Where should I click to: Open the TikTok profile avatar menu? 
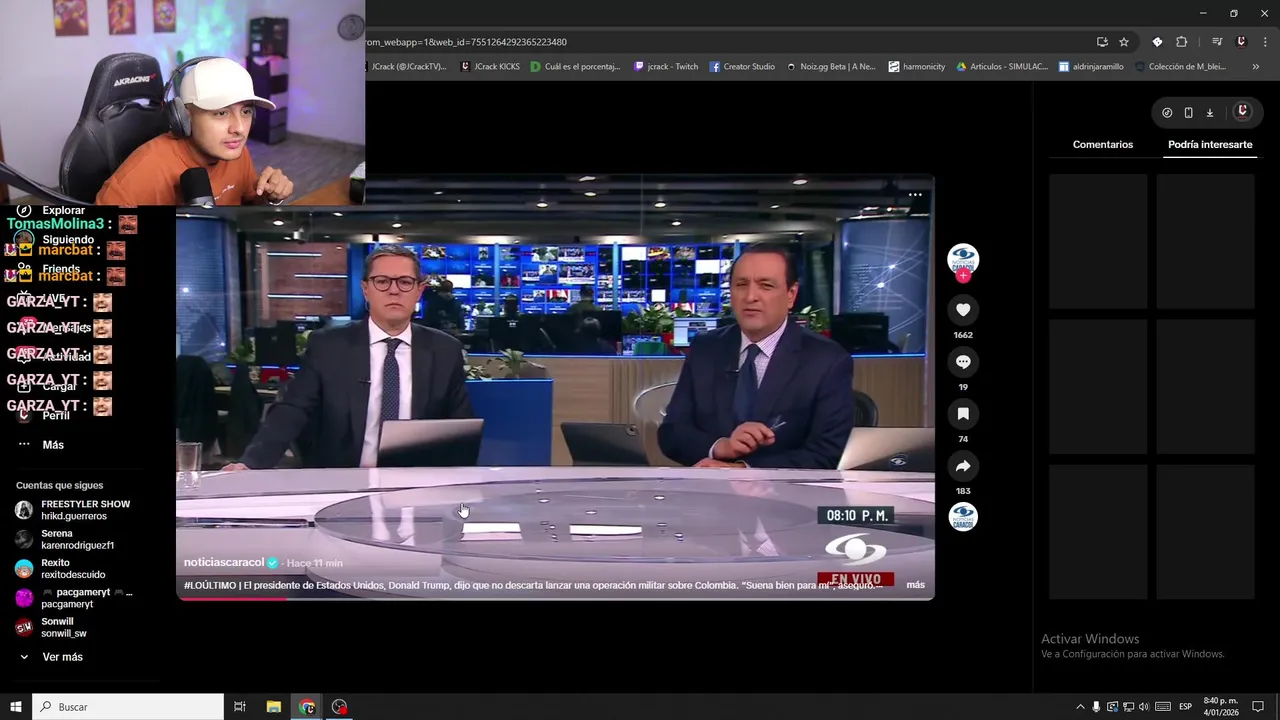pos(1242,112)
